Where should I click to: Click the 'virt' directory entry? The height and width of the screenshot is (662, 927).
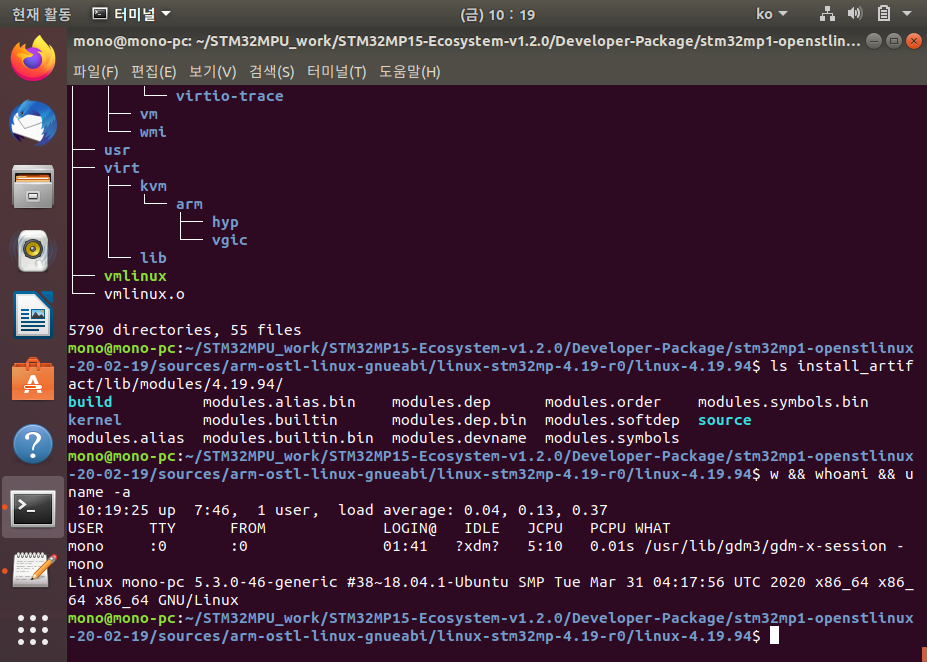[122, 168]
